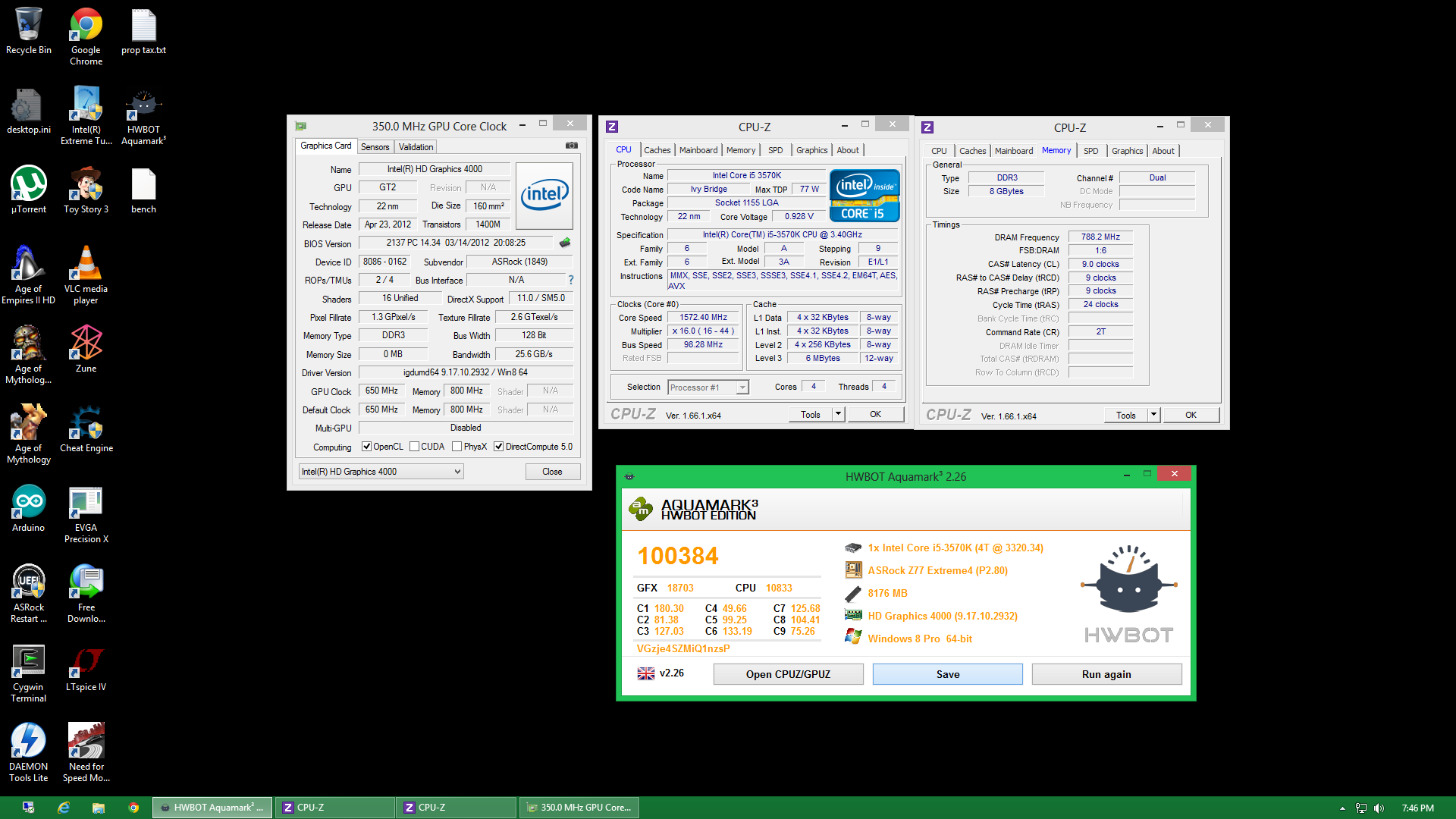Viewport: 1456px width, 819px height.
Task: Open the ASRock Restart UEFI icon
Action: (x=29, y=593)
